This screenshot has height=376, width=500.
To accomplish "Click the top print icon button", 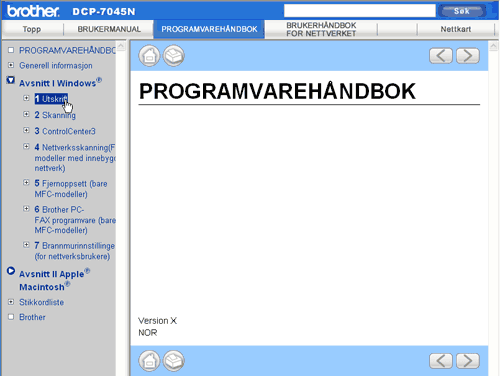I will coord(173,56).
